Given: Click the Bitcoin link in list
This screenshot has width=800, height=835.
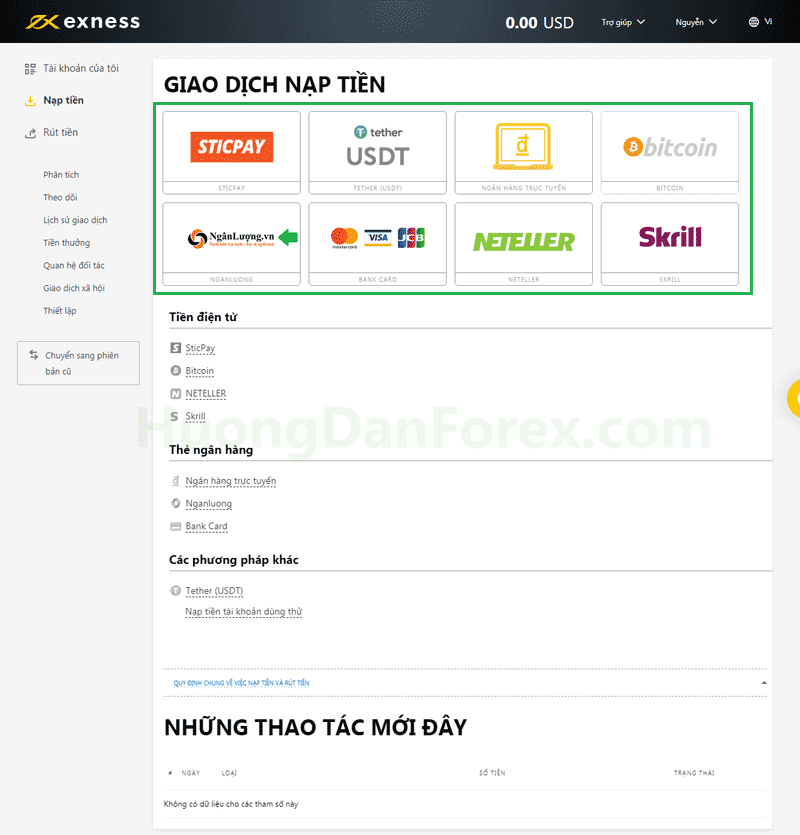Looking at the screenshot, I should pyautogui.click(x=199, y=371).
